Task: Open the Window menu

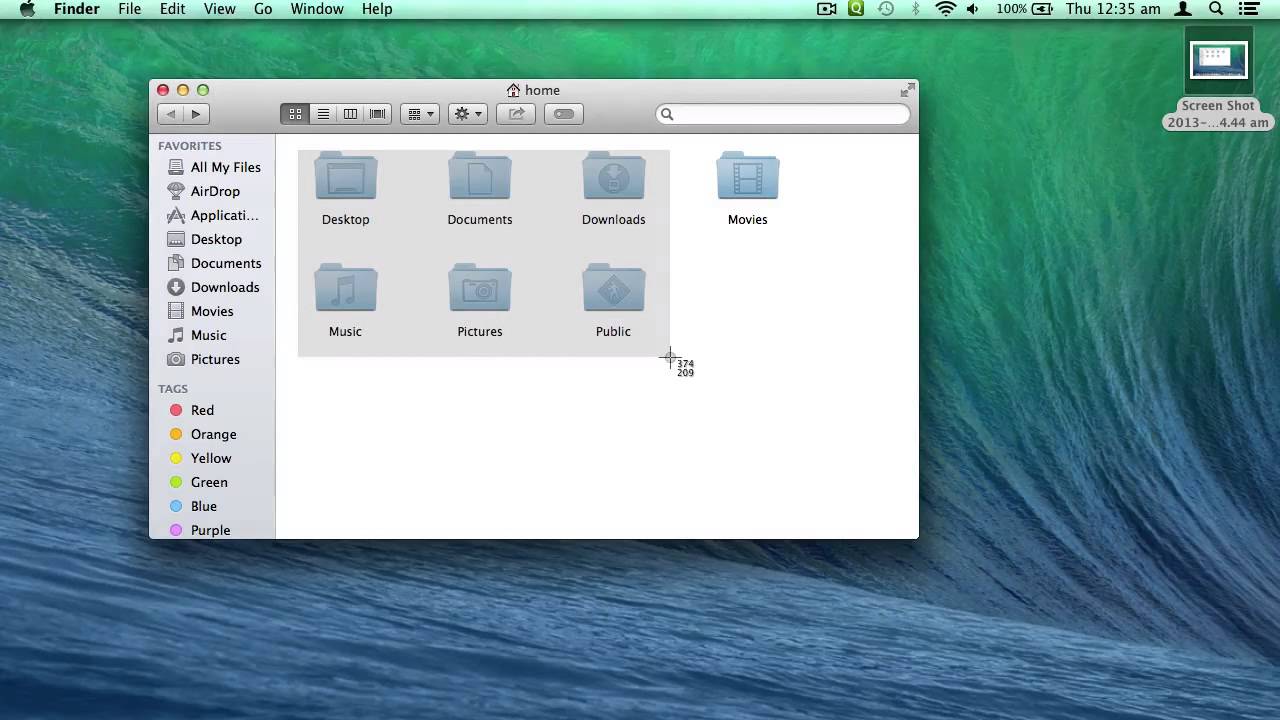Action: pyautogui.click(x=317, y=9)
